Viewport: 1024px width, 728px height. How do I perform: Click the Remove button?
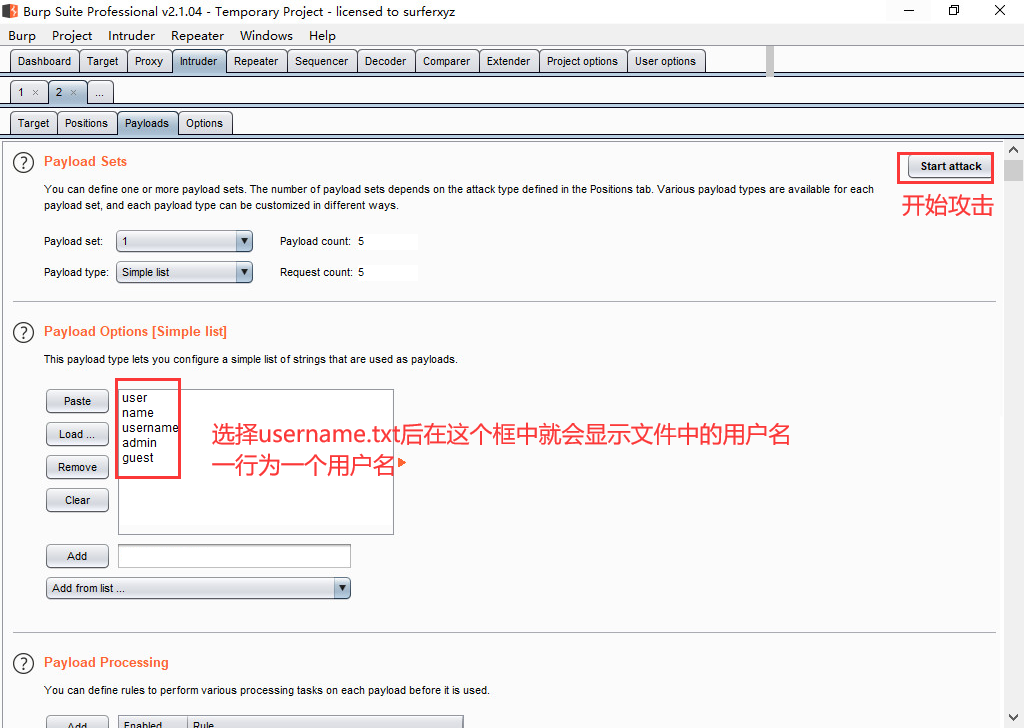coord(78,467)
